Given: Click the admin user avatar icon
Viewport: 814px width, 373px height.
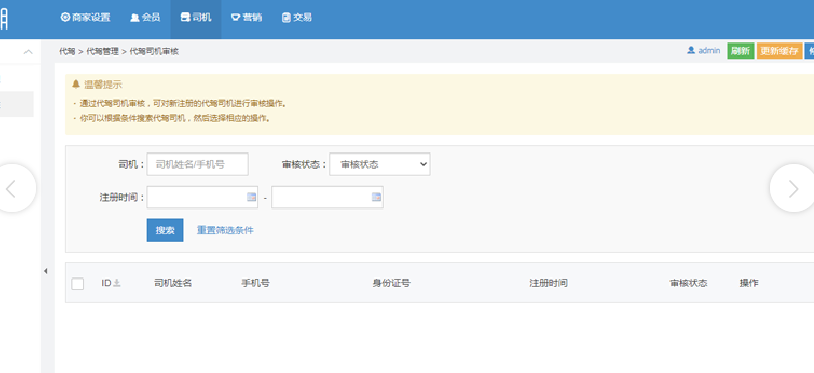Looking at the screenshot, I should (x=691, y=50).
